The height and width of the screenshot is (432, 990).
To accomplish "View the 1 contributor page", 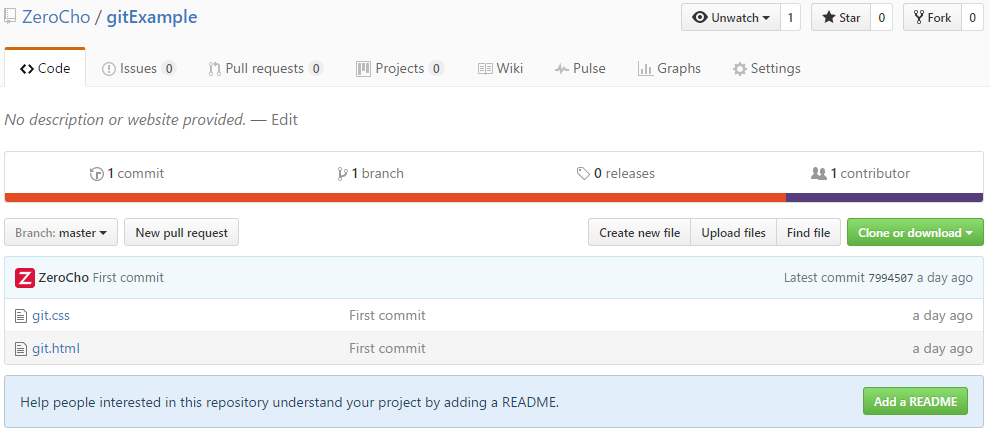I will point(861,173).
